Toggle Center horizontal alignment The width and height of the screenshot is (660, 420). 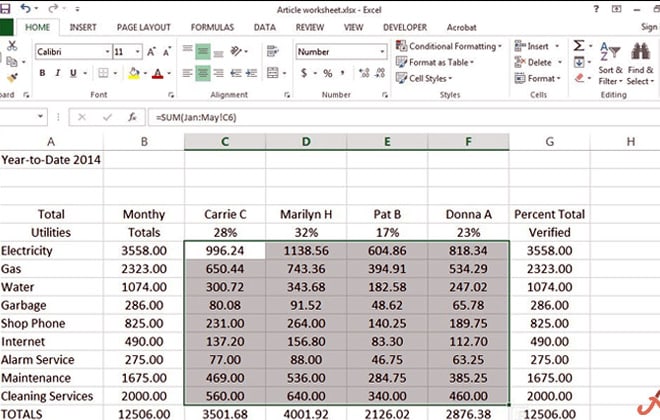pyautogui.click(x=203, y=73)
